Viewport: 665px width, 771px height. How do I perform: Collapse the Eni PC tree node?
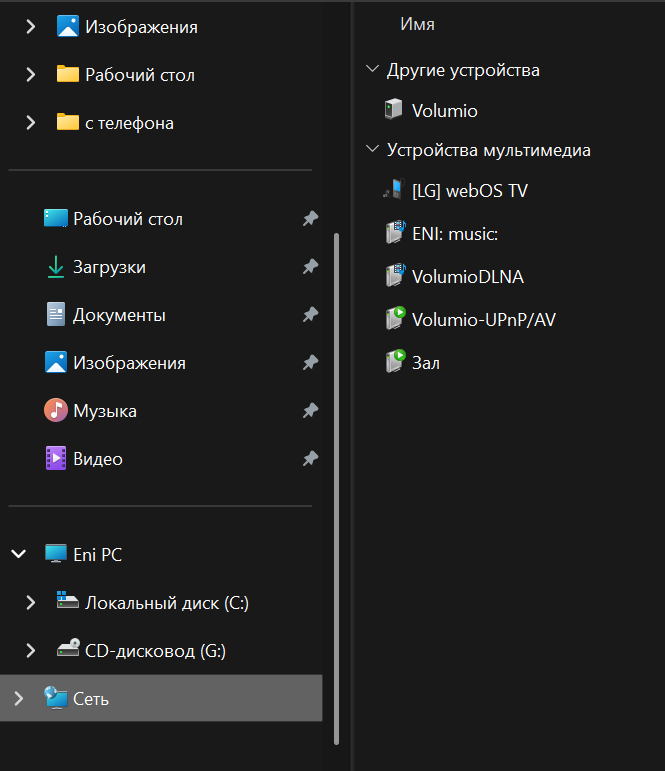click(18, 554)
